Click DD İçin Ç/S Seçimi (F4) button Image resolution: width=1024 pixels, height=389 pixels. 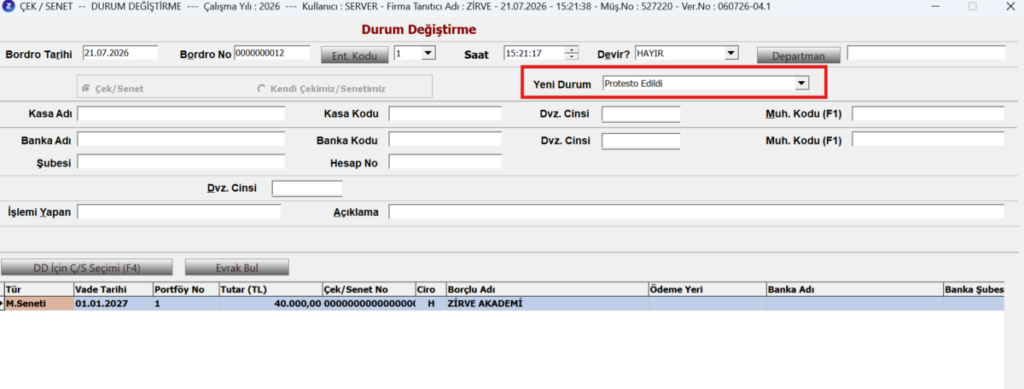coord(87,267)
